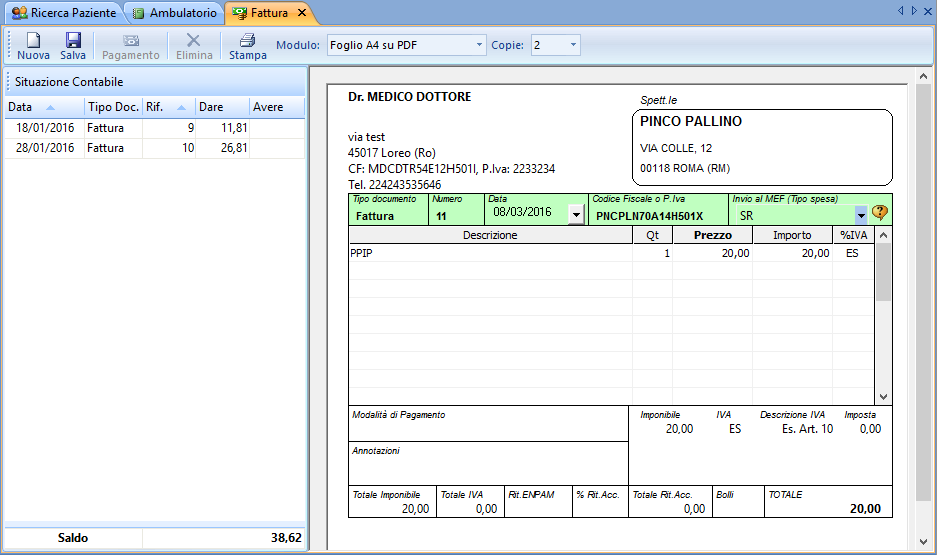Click the Importo column header
This screenshot has height=555, width=937.
coord(792,235)
